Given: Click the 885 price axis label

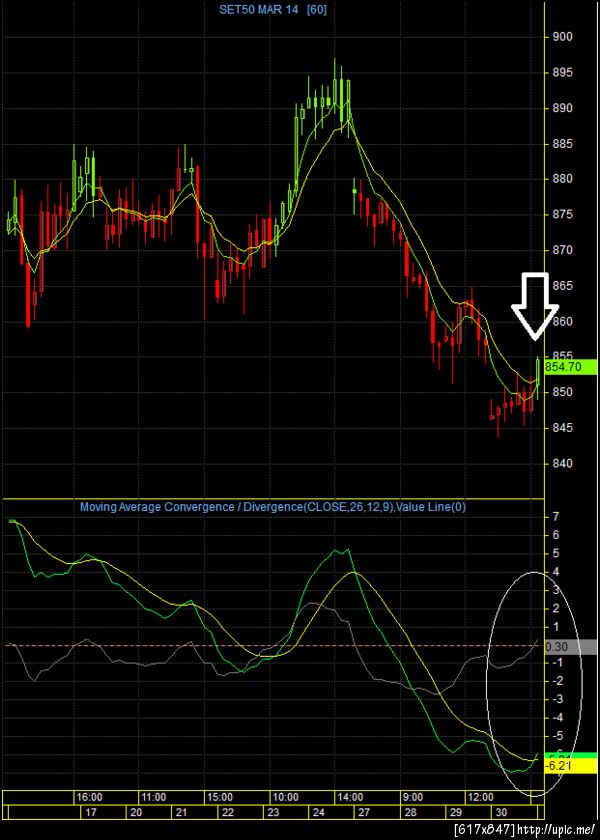Looking at the screenshot, I should point(562,144).
